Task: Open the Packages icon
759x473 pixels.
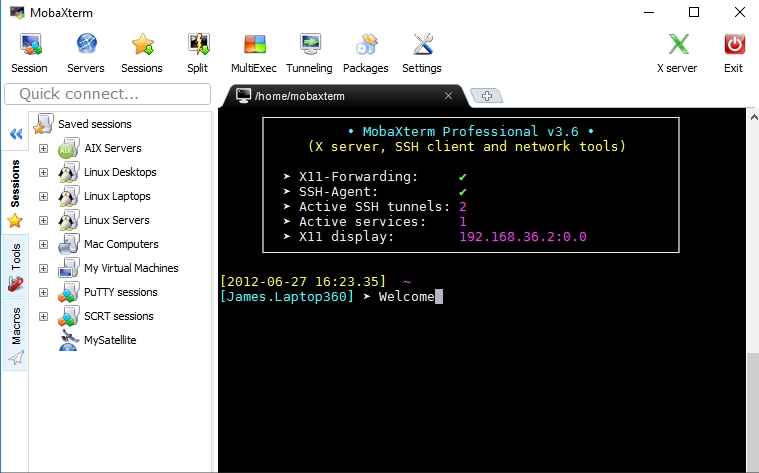Action: tap(366, 45)
